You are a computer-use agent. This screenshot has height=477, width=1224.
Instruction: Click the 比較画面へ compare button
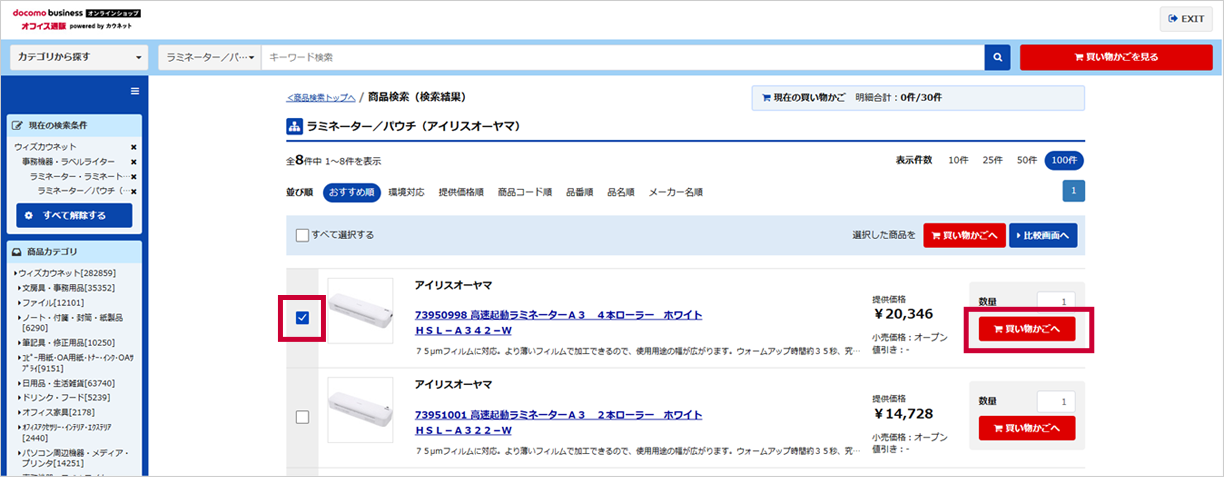(x=1043, y=236)
